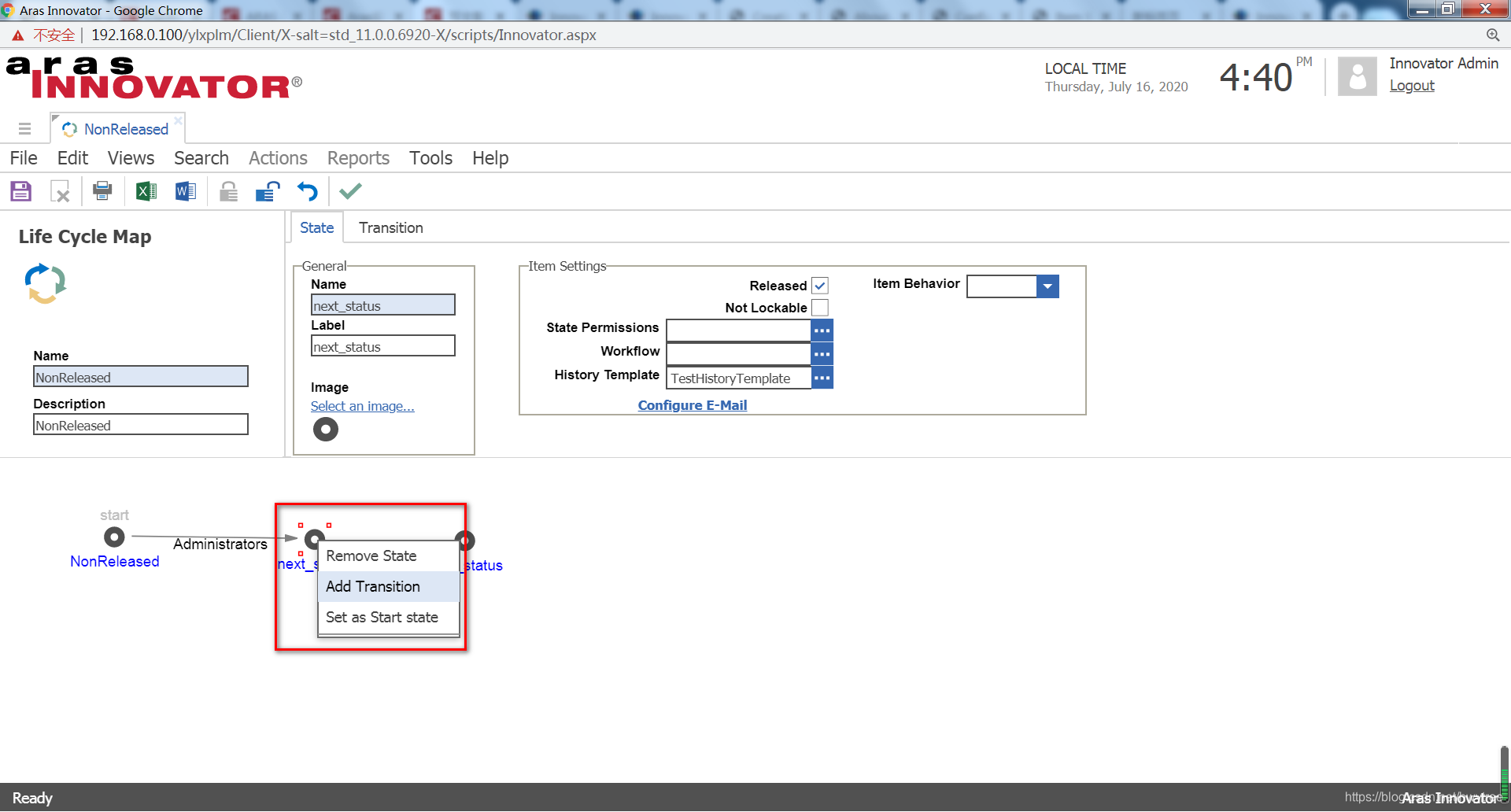Toggle the Released checkbox

(820, 286)
